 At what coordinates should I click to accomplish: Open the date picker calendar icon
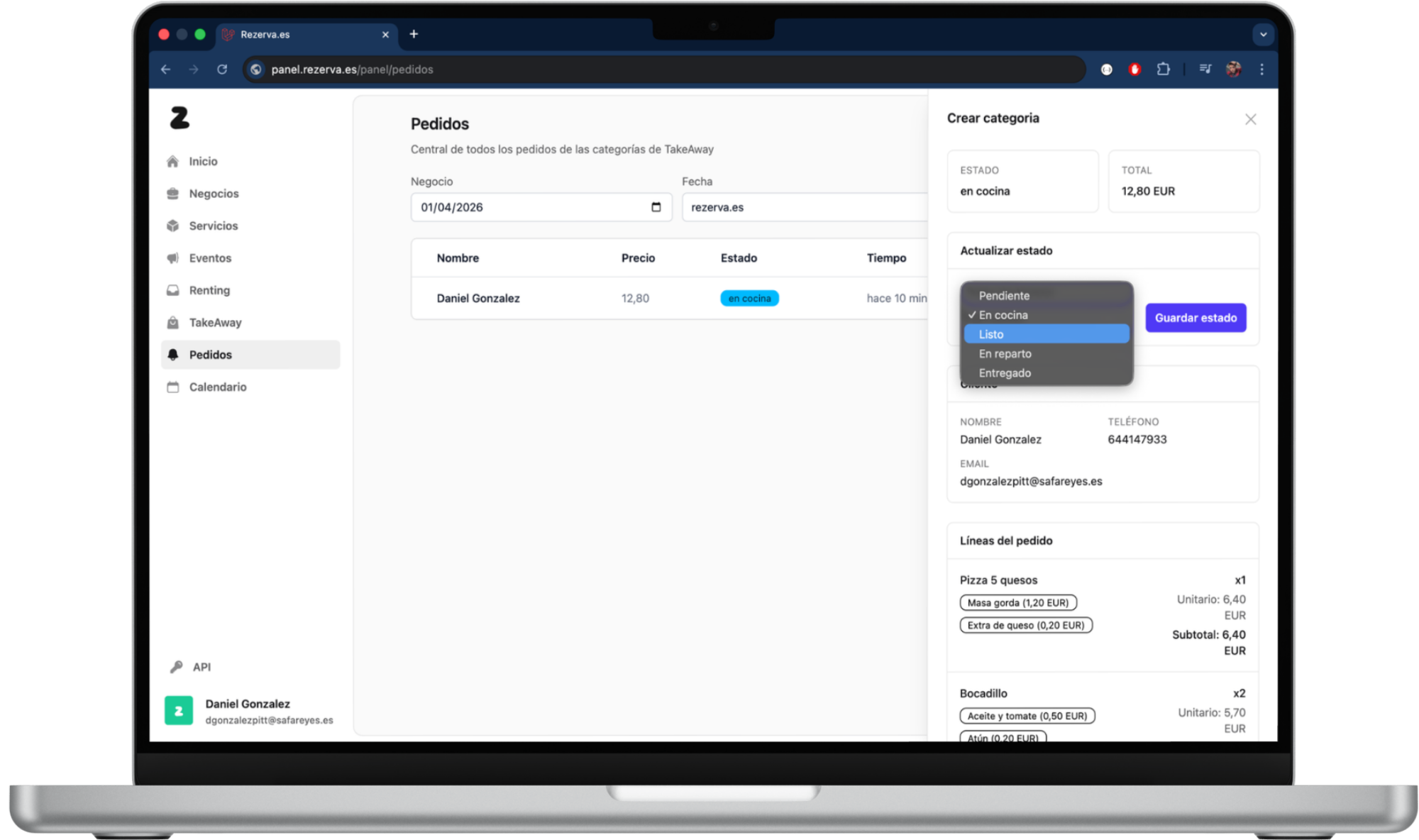656,207
